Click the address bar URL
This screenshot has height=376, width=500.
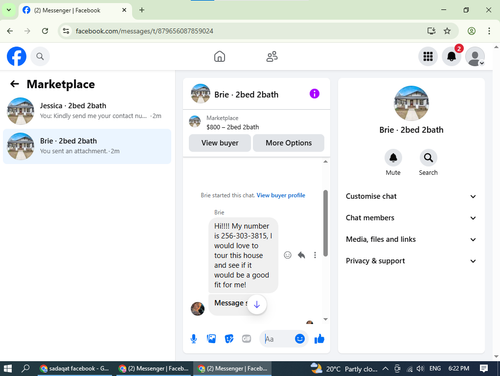[x=144, y=31]
